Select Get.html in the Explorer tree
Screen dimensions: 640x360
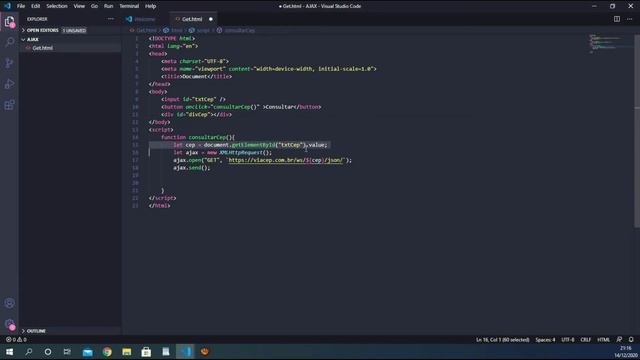(42, 48)
